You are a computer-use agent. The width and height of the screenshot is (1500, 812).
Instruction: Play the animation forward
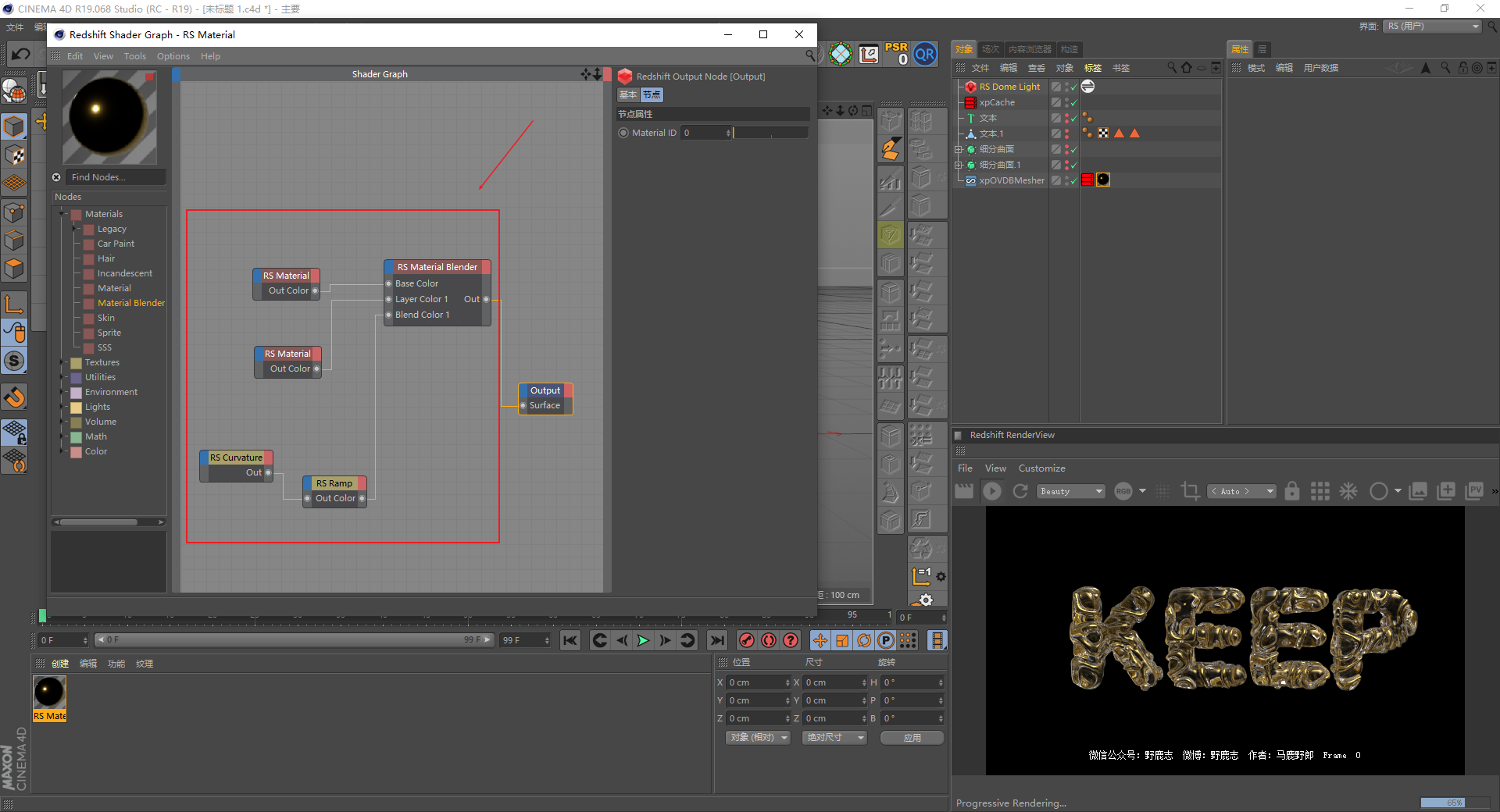click(643, 641)
